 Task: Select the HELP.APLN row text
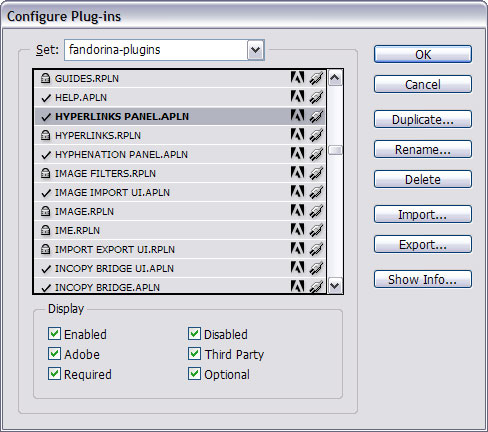pos(81,98)
